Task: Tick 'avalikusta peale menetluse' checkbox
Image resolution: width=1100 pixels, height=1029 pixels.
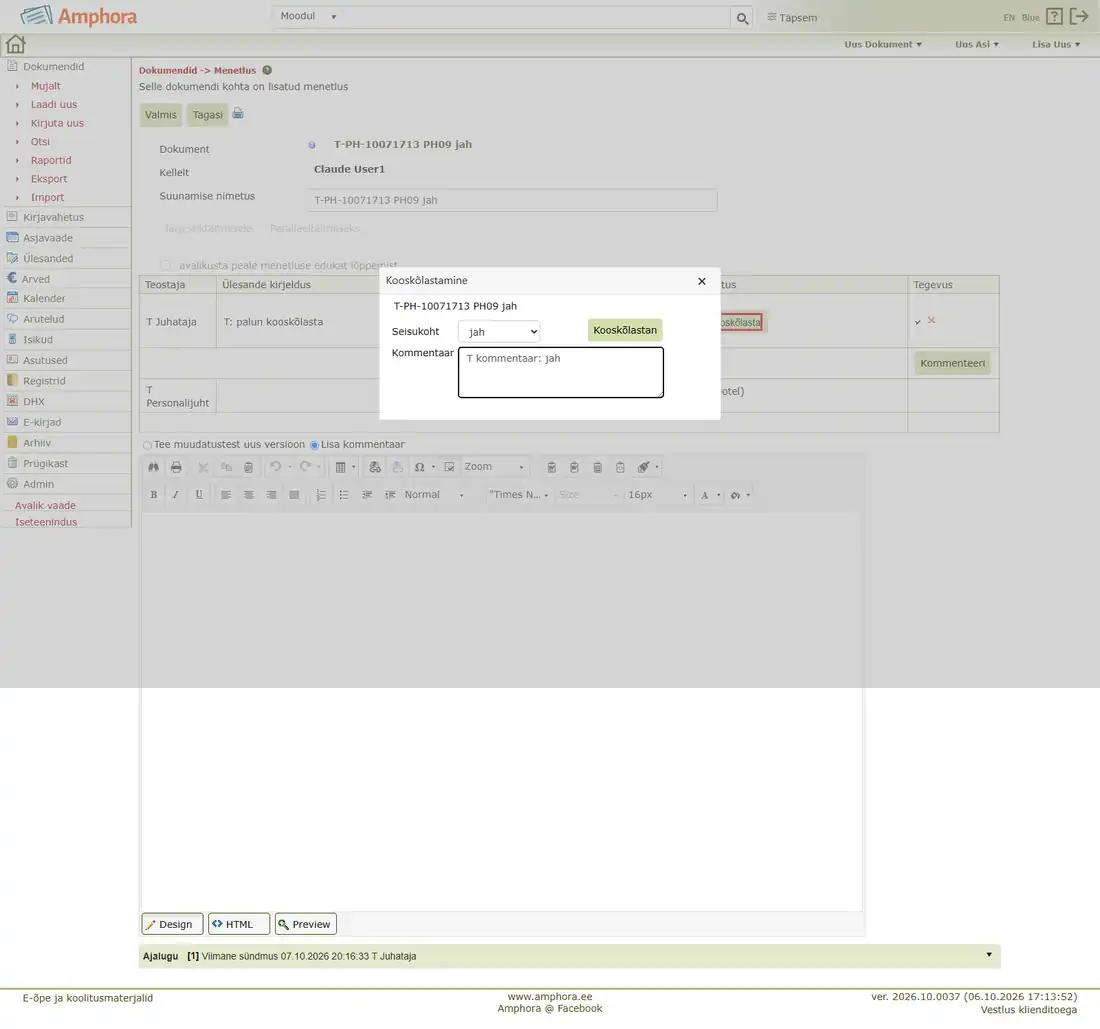Action: (x=165, y=265)
